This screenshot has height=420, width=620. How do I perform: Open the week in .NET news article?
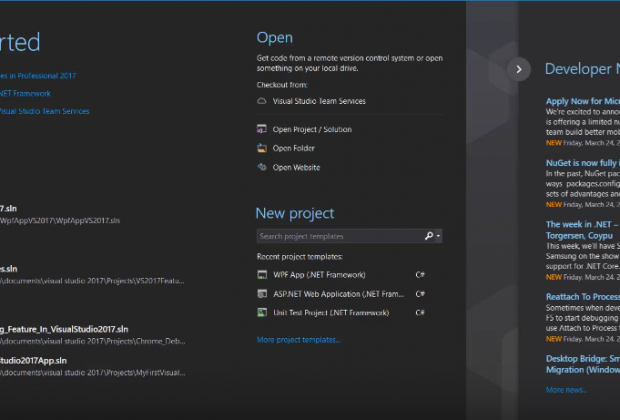tap(582, 224)
